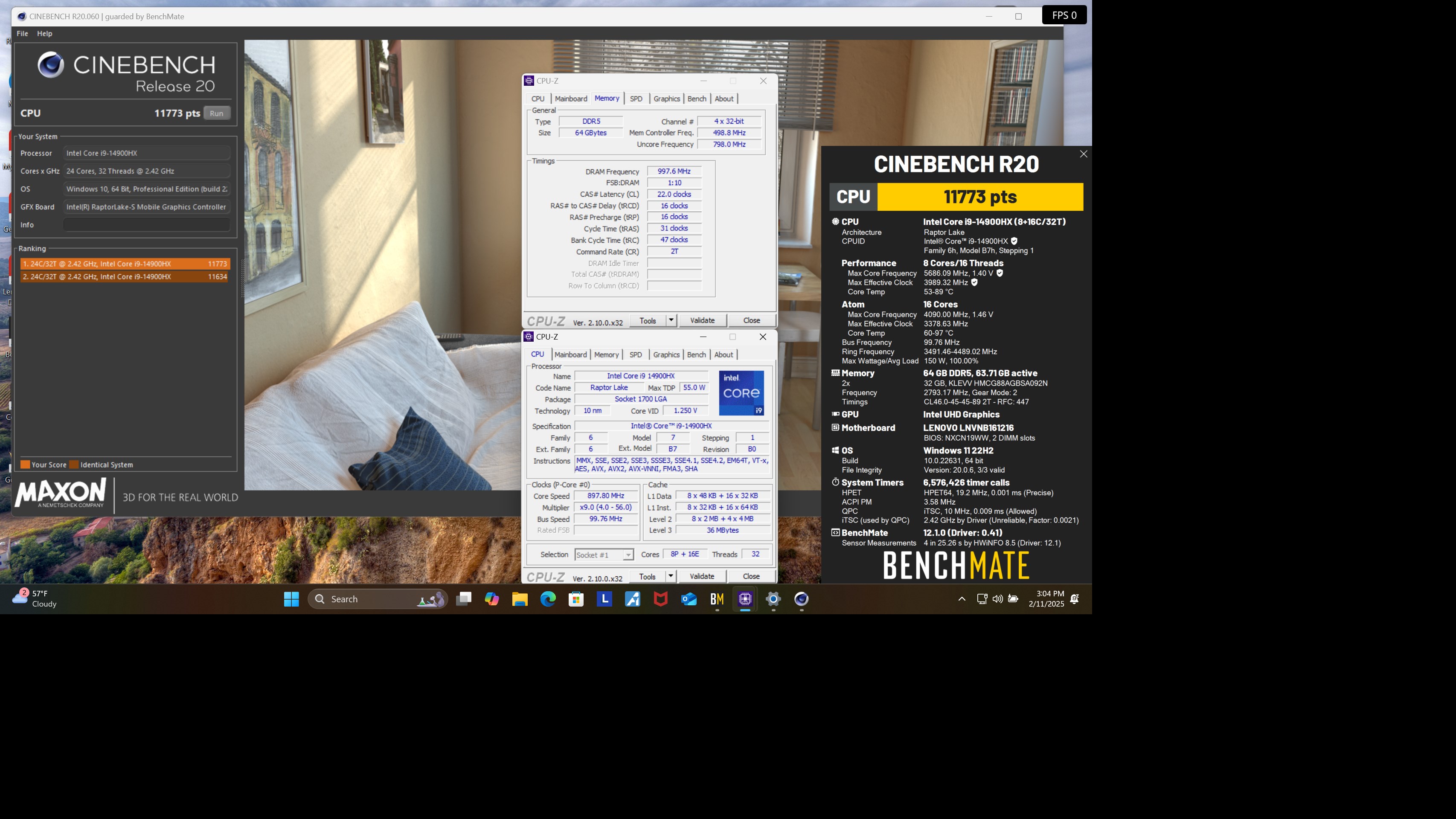Click the Cinebench logo in the title bar
Viewport: 1456px width, 819px height.
pyautogui.click(x=21, y=16)
